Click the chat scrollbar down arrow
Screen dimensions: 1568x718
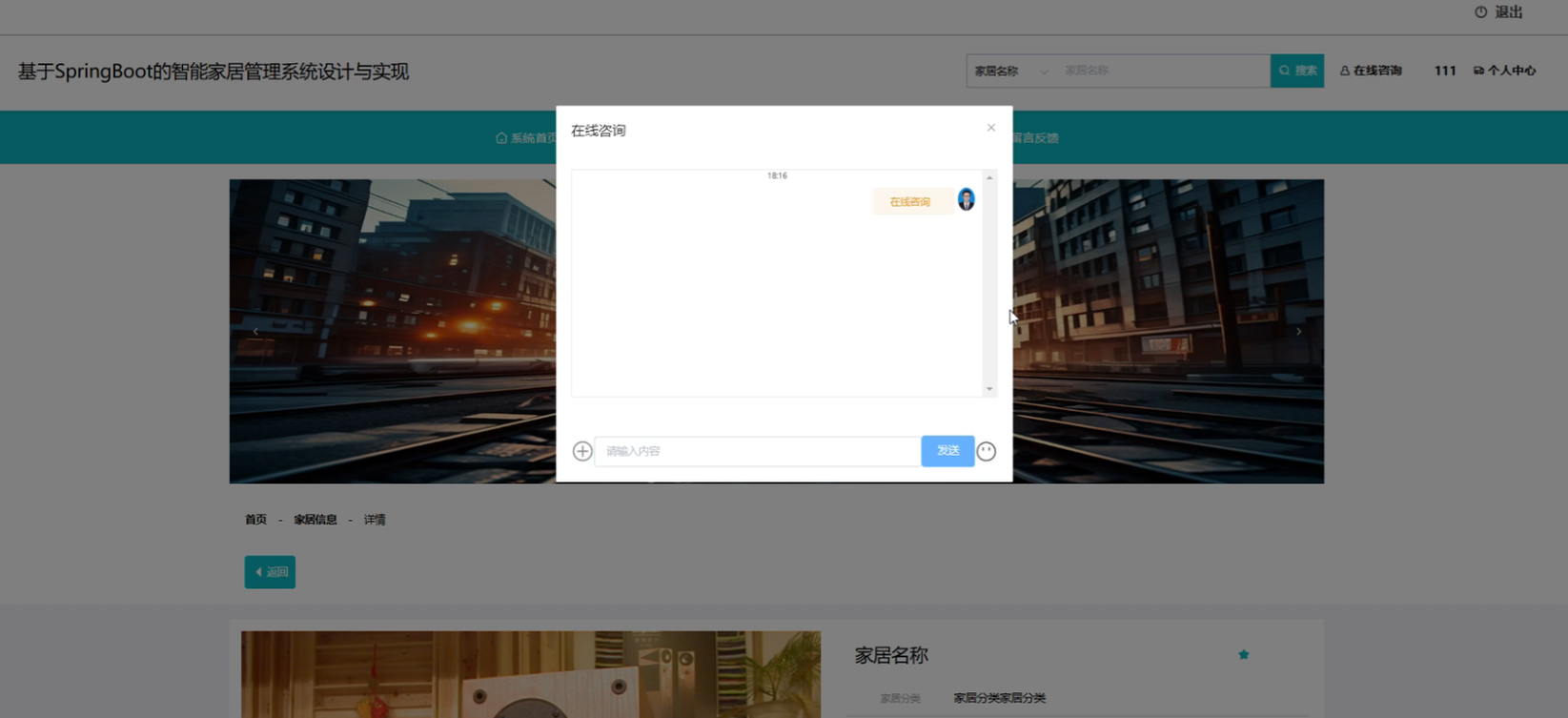(989, 389)
